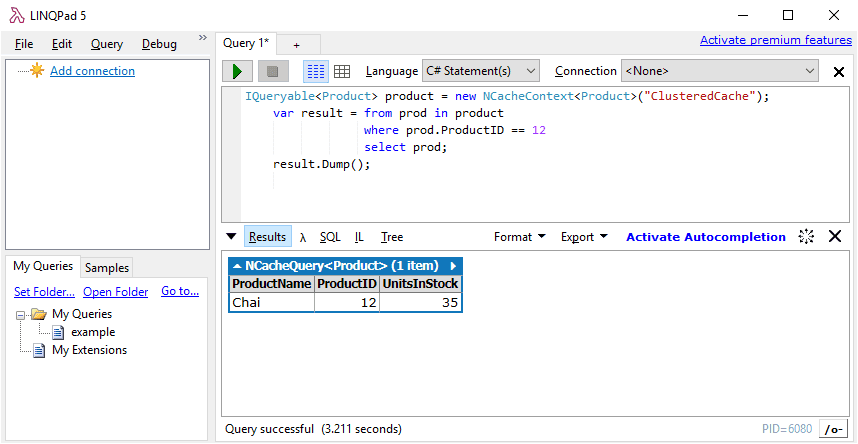
Task: Select the ProductID value 12 cell
Action: (x=347, y=302)
